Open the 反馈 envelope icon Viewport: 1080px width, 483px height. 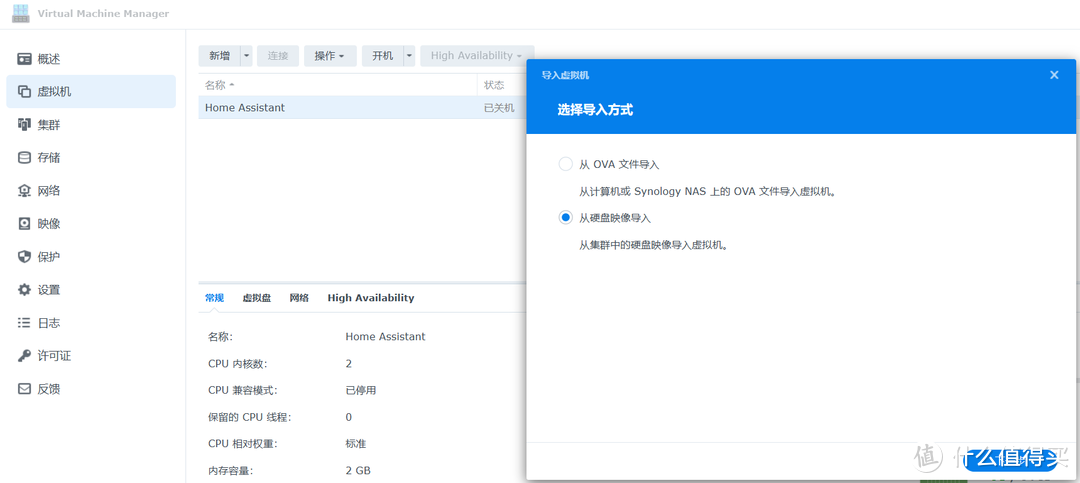click(25, 389)
